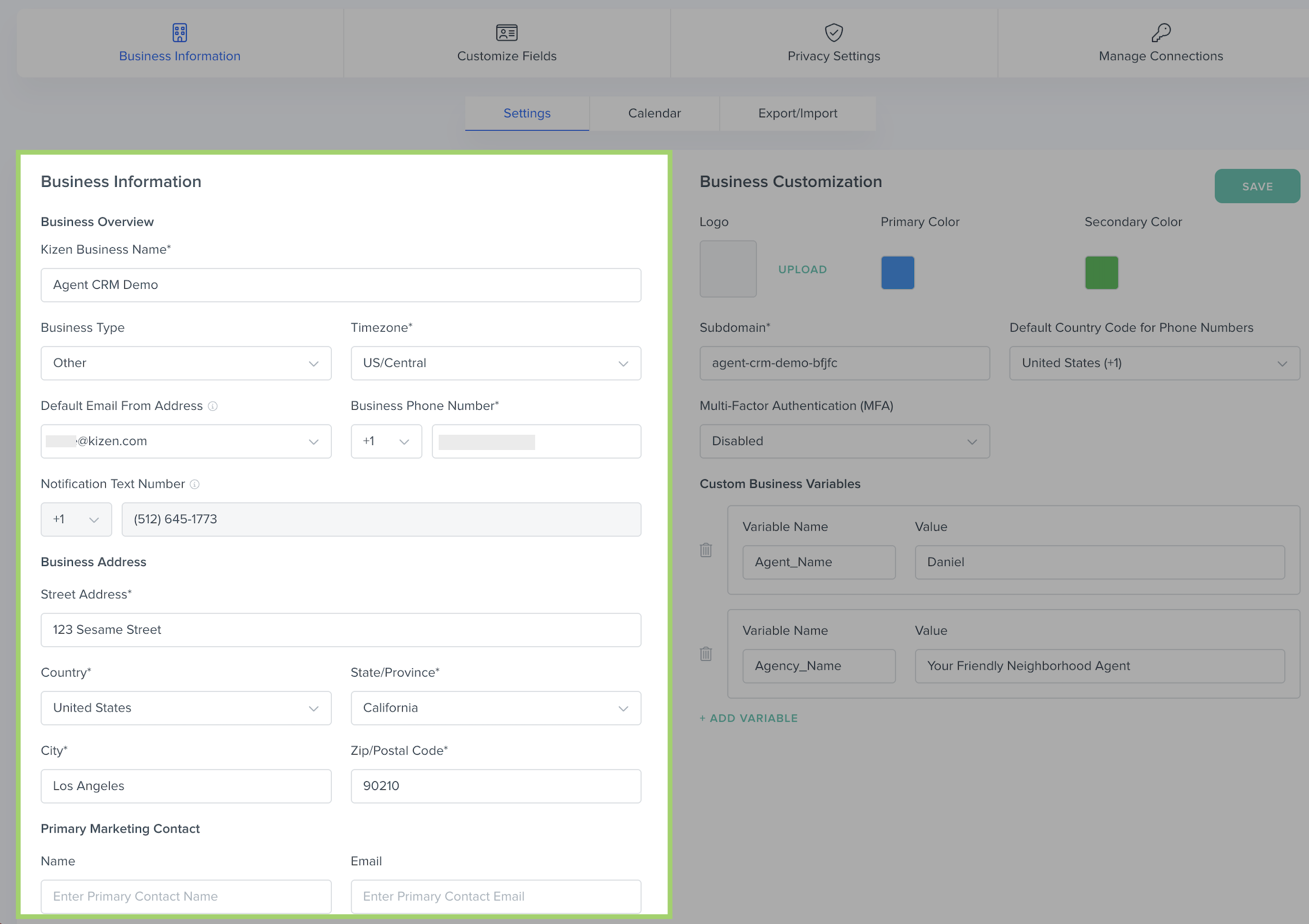Image resolution: width=1309 pixels, height=924 pixels.
Task: Click the Privacy Settings shield icon
Action: (x=833, y=33)
